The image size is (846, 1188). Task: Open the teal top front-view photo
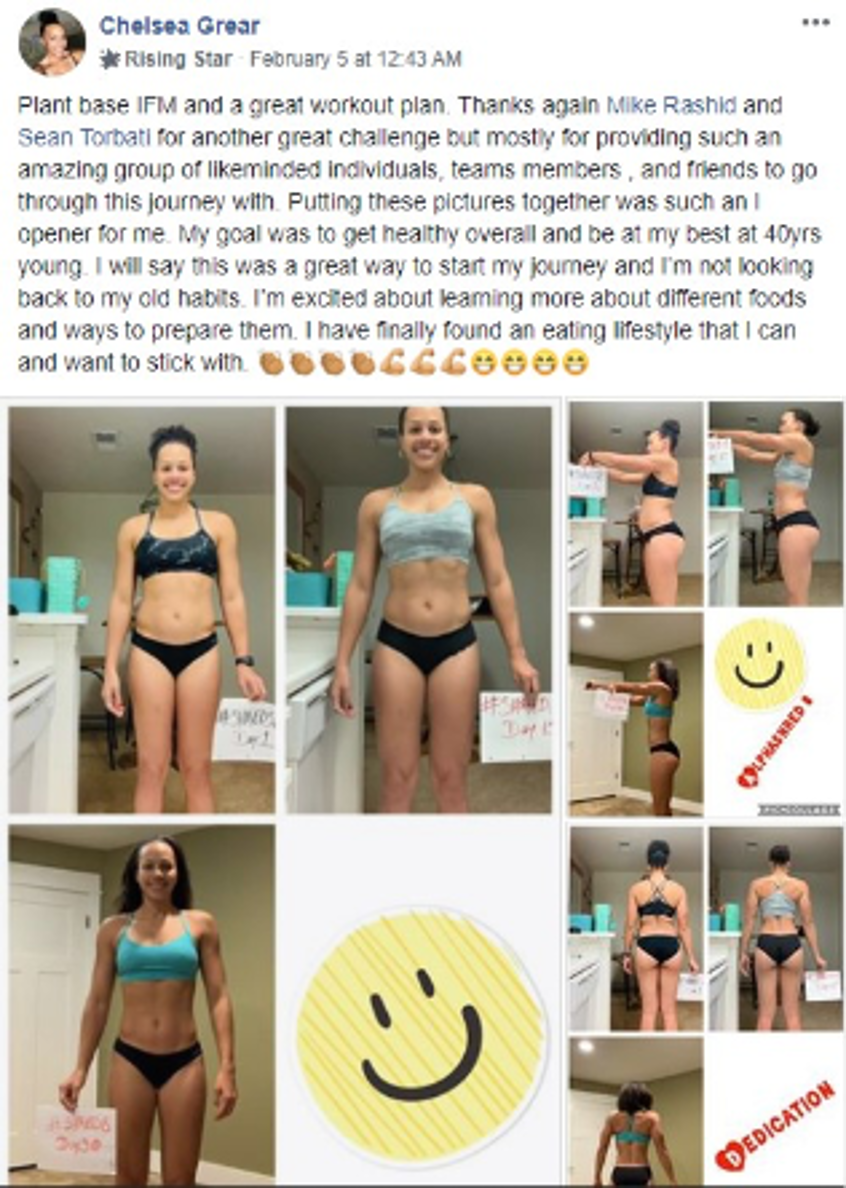(x=142, y=1004)
